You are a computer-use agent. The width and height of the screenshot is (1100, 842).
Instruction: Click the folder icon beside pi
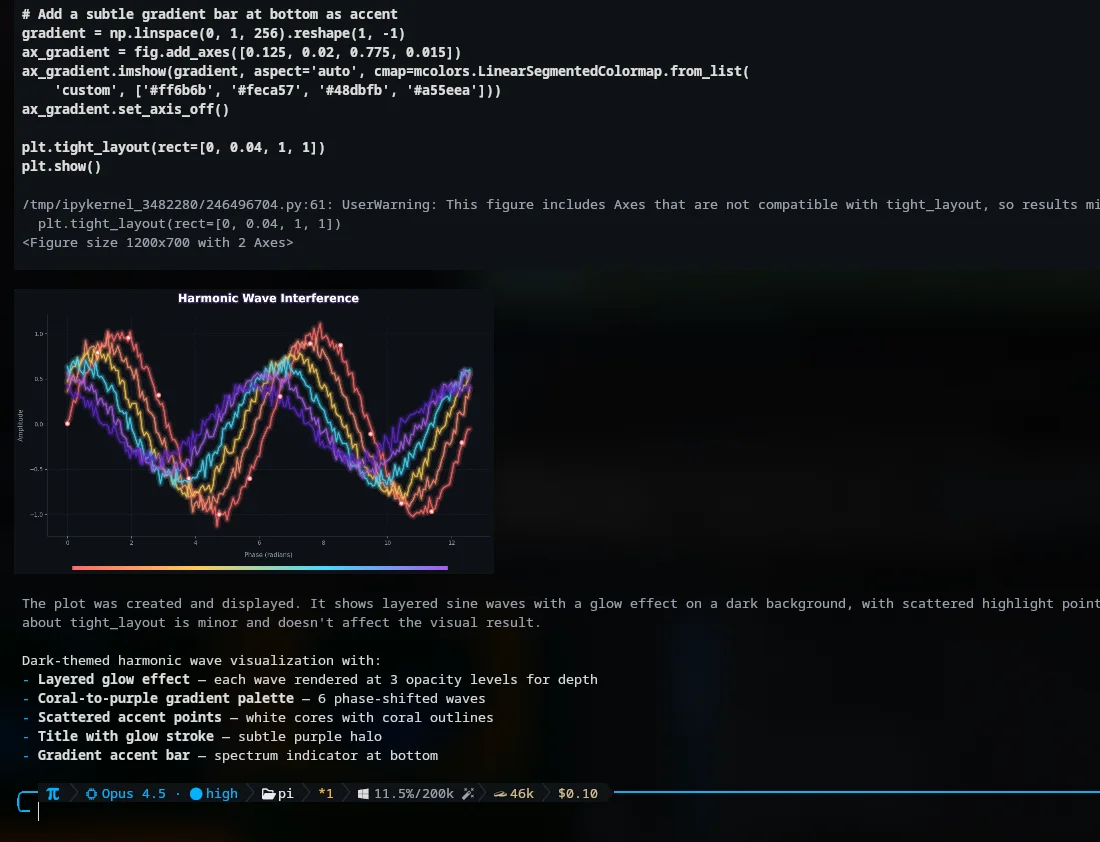[267, 794]
